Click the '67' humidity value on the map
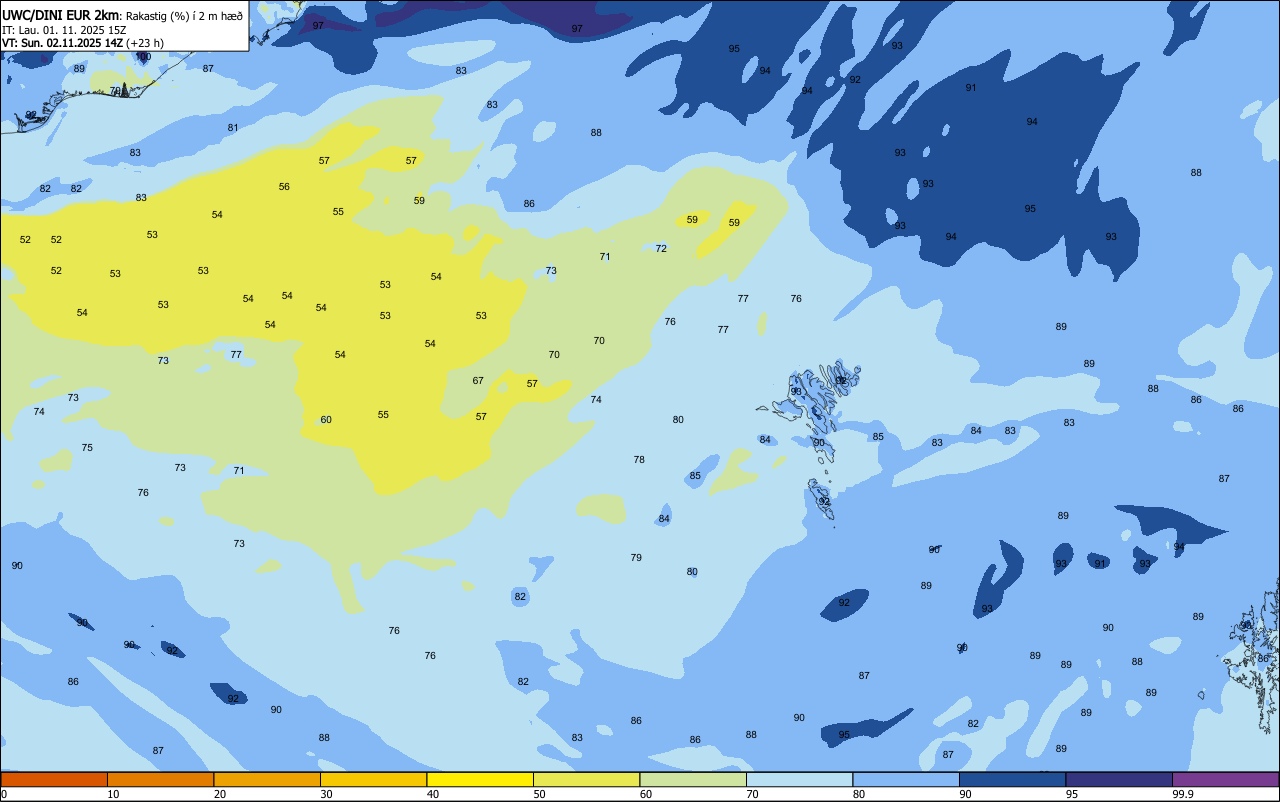The image size is (1280, 802). point(478,380)
